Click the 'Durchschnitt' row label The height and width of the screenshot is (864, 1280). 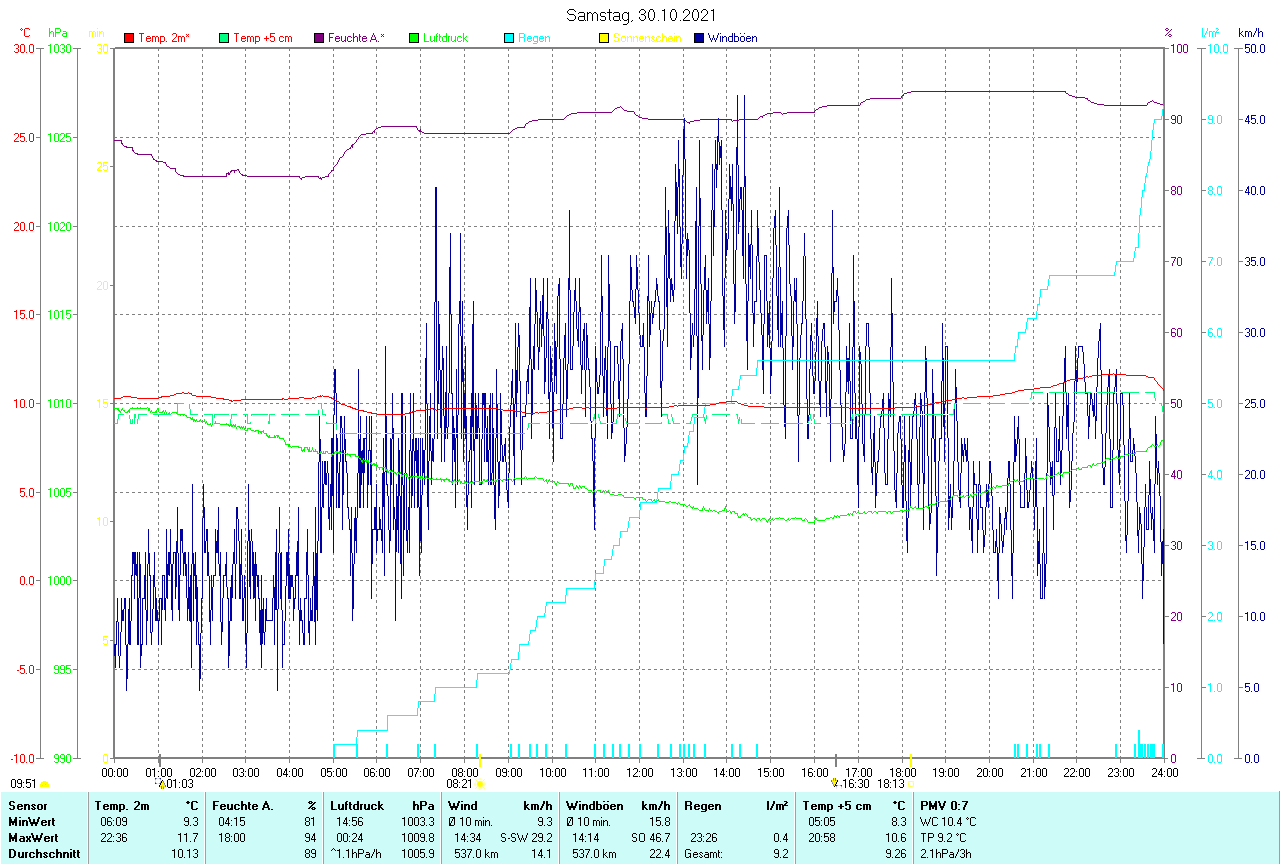coord(44,854)
